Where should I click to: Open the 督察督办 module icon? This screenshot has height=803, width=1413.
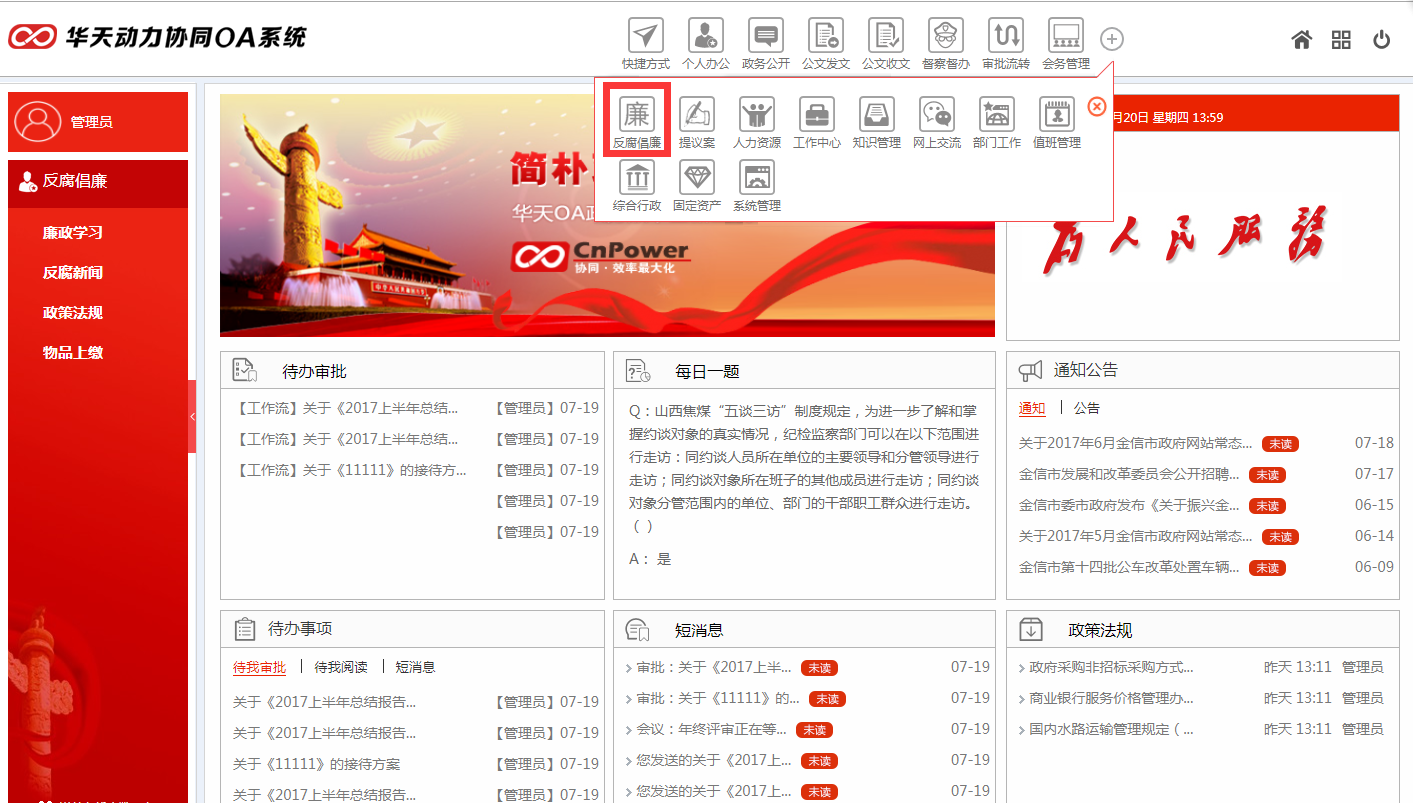pos(945,38)
